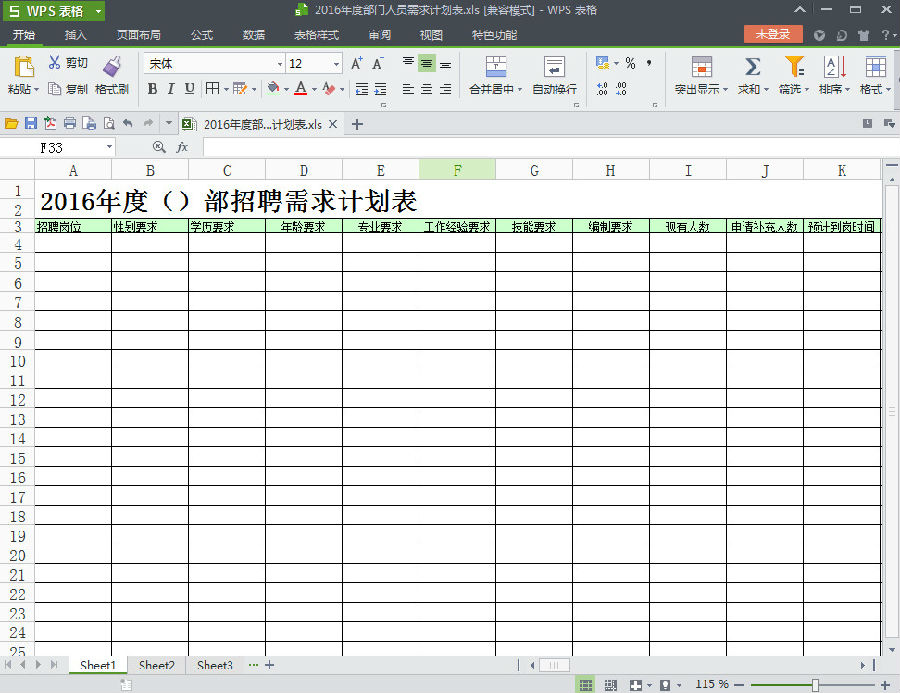Screen dimensions: 900x693
Task: Decrease indent of cell text
Action: coord(362,89)
